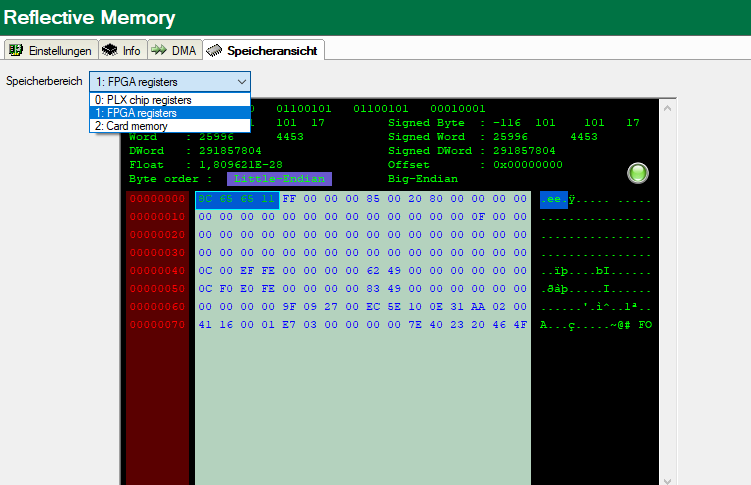Switch byte order to Big-Endian

pos(423,179)
